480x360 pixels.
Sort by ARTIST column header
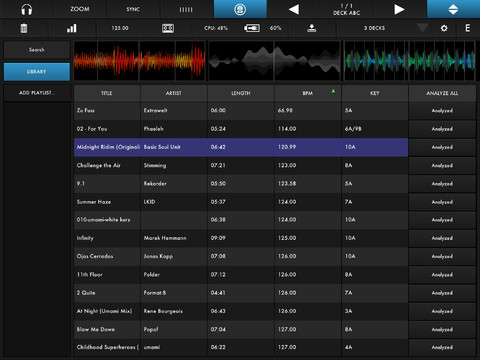(x=174, y=93)
